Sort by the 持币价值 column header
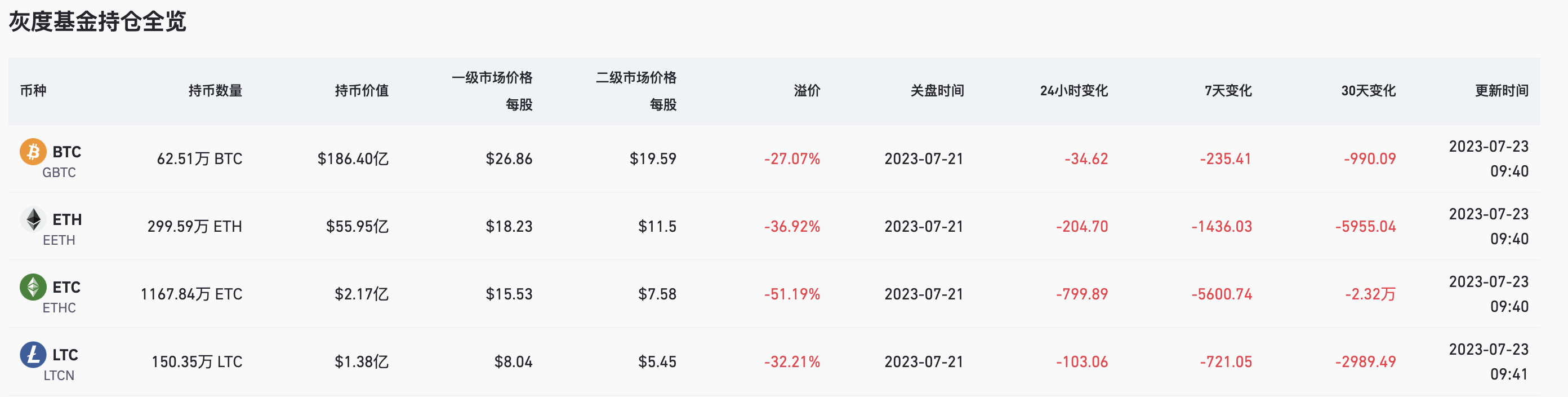This screenshot has width=1568, height=397. point(361,91)
